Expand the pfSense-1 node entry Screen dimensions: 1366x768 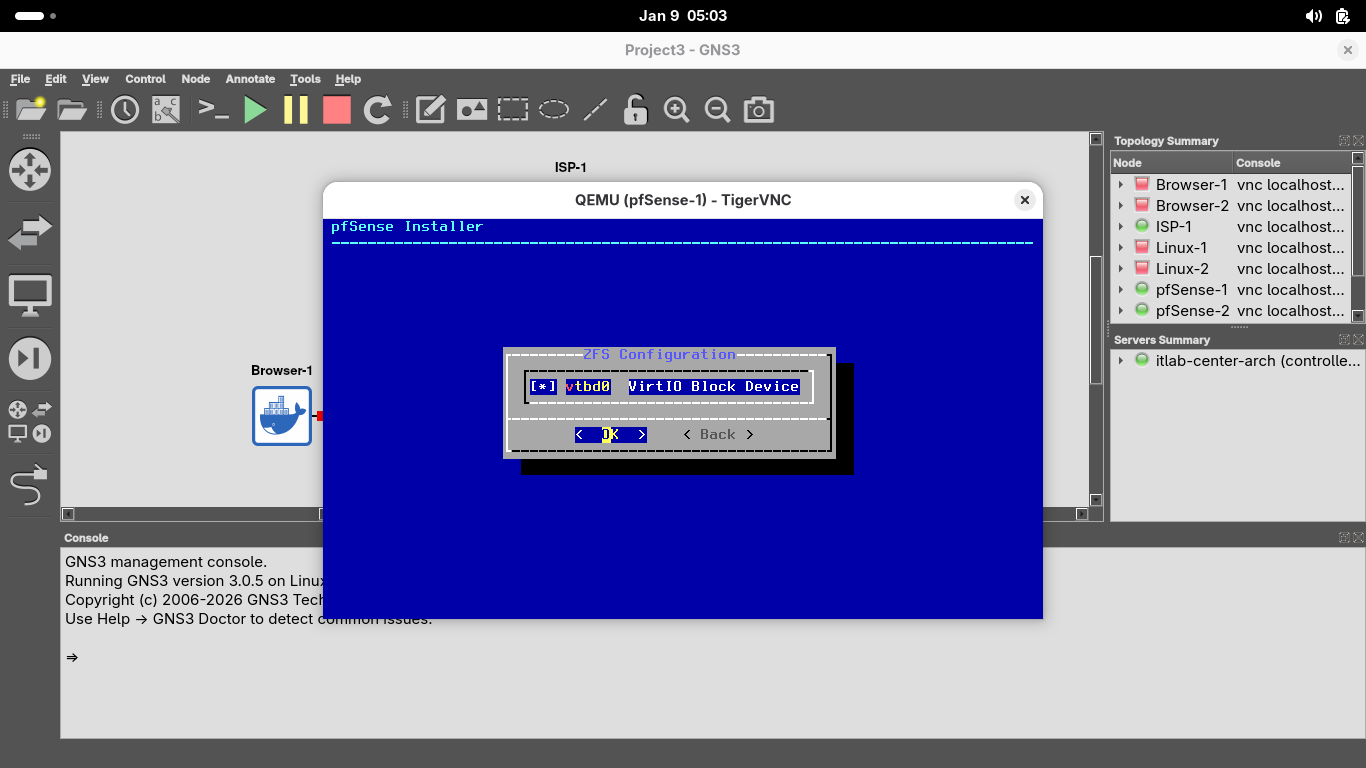coord(1121,290)
